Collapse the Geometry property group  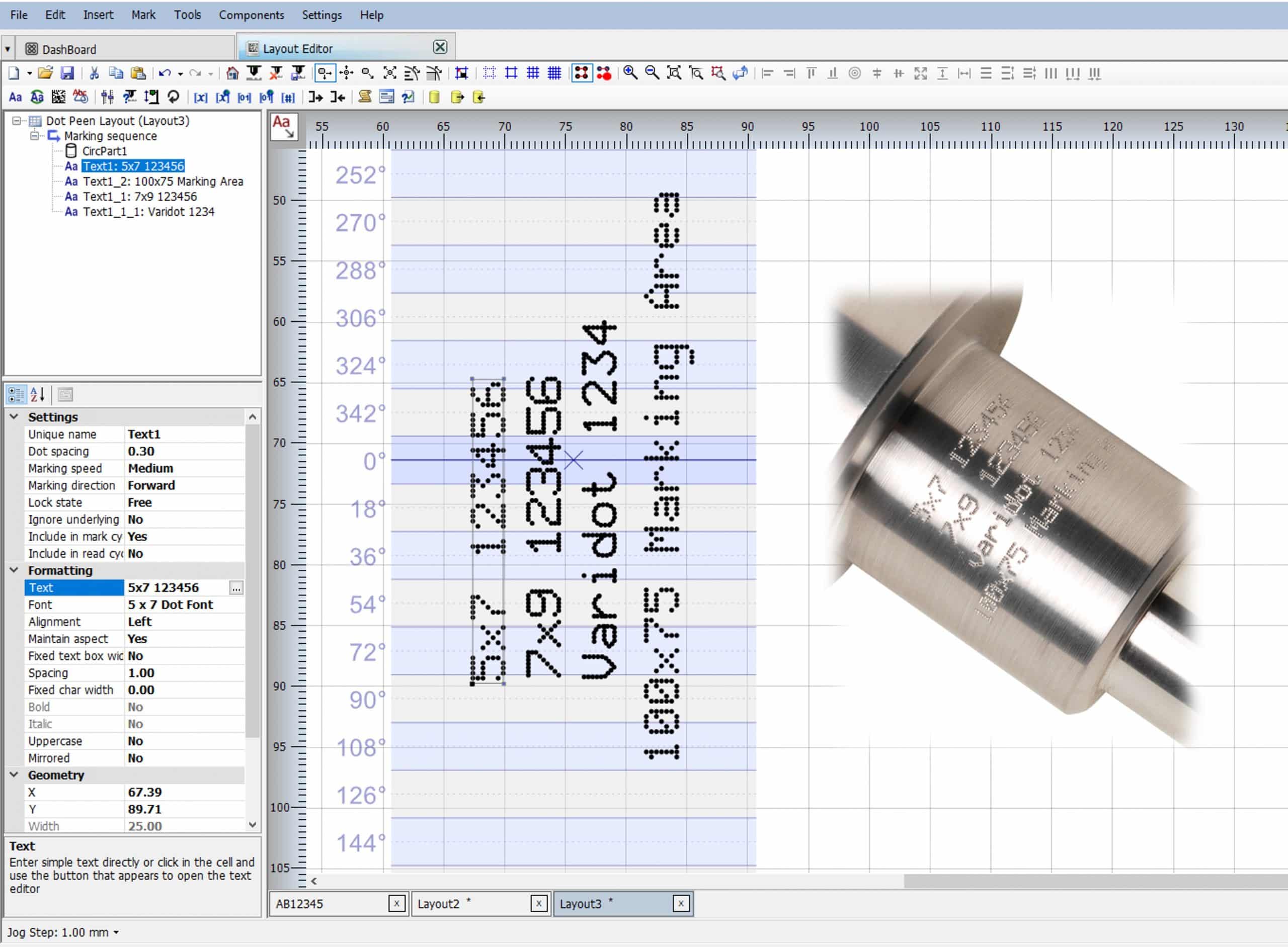tap(14, 774)
